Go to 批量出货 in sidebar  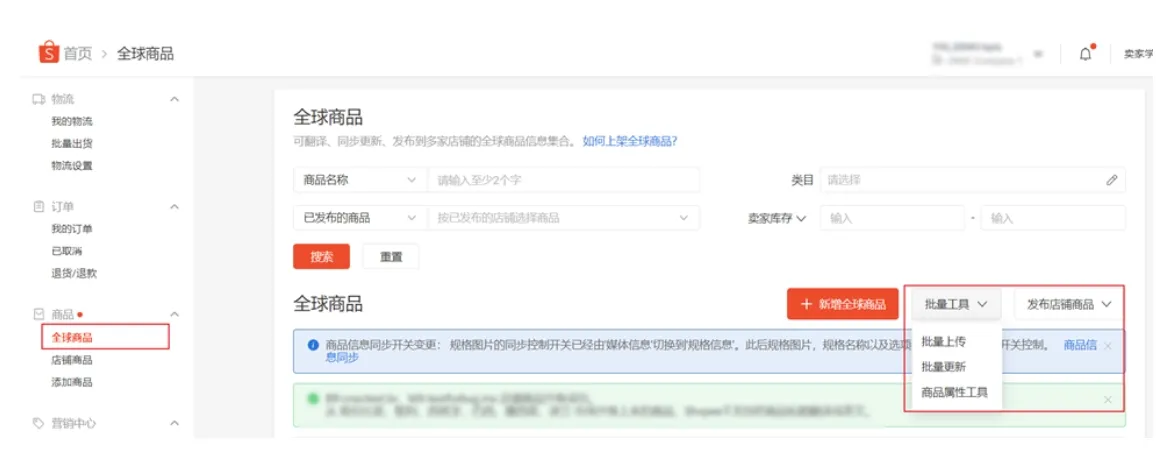72,143
